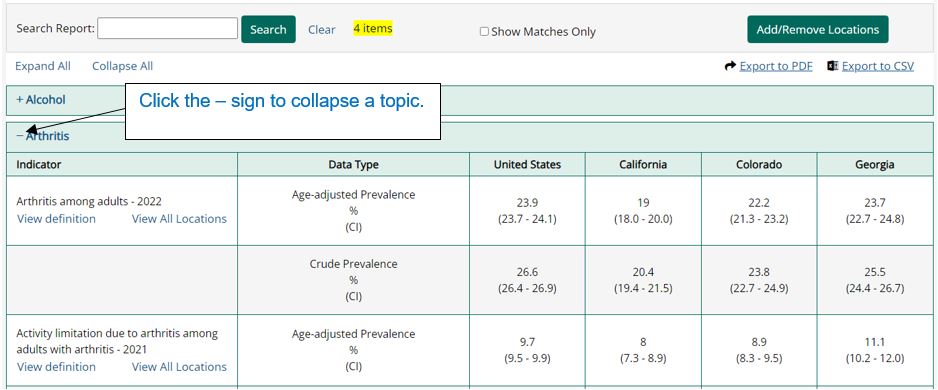The height and width of the screenshot is (390, 938).
Task: Click the highlighted 4 items count
Action: pos(373,28)
